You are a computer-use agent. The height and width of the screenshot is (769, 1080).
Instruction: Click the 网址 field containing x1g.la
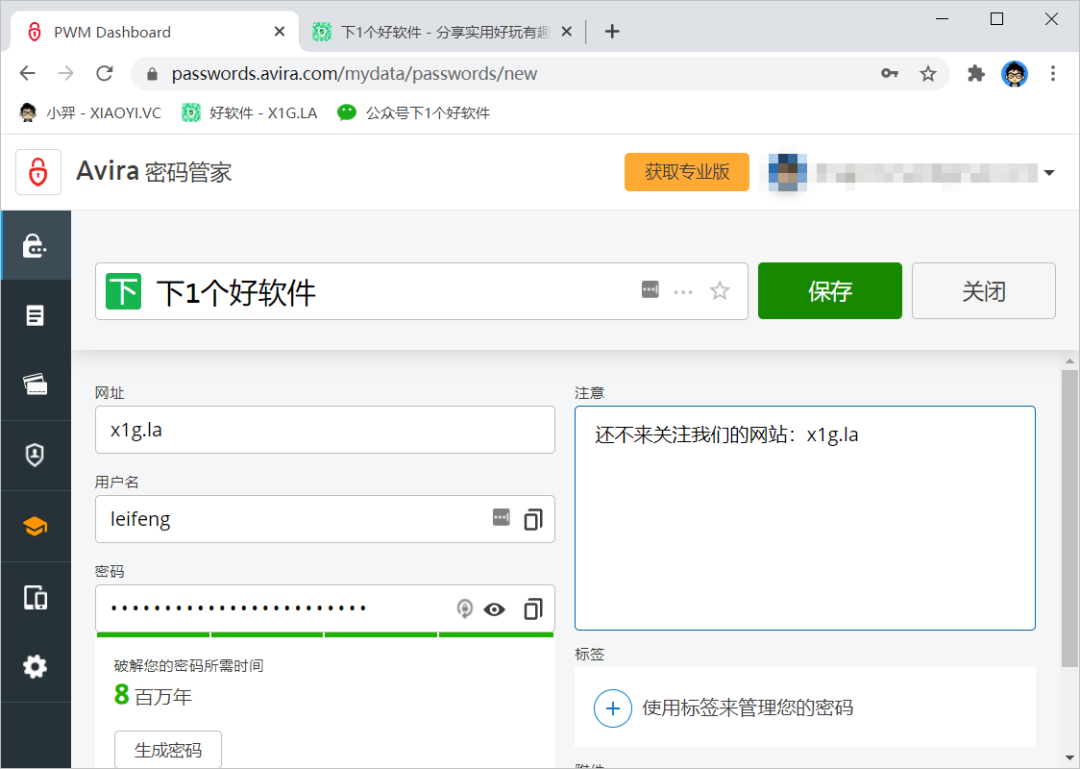tap(325, 430)
